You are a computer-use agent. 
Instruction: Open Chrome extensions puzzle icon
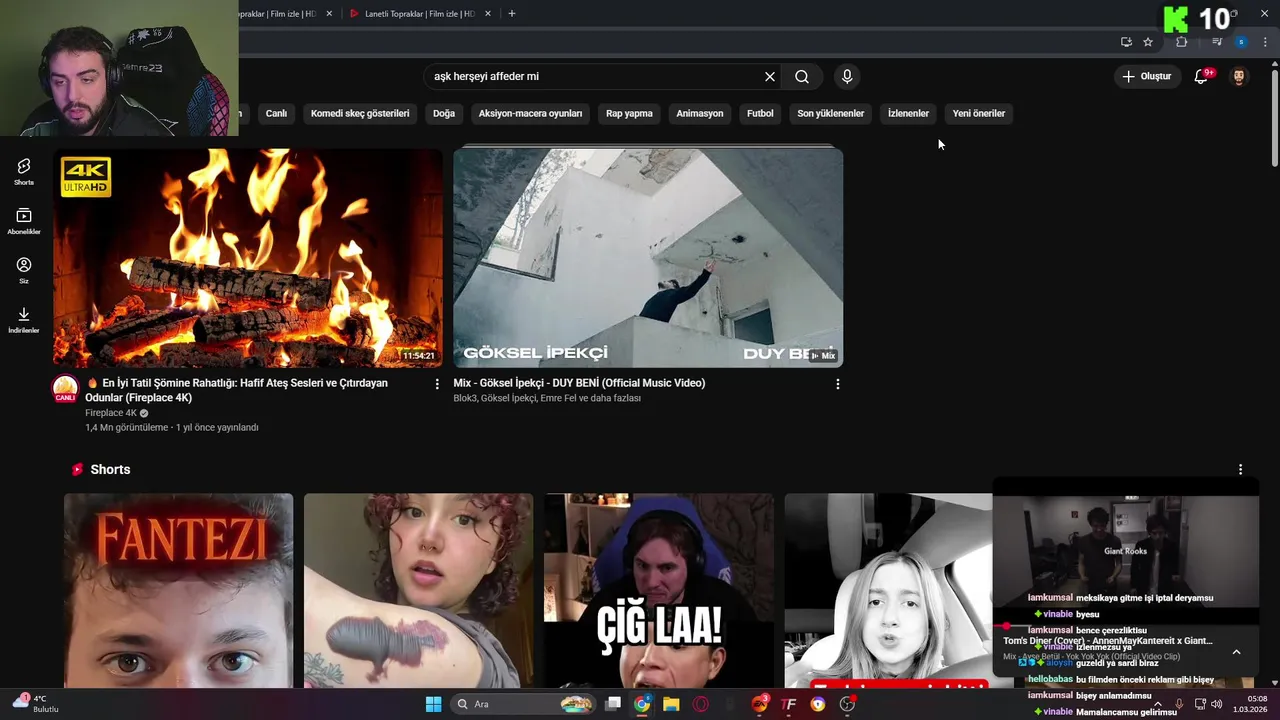pyautogui.click(x=1182, y=42)
